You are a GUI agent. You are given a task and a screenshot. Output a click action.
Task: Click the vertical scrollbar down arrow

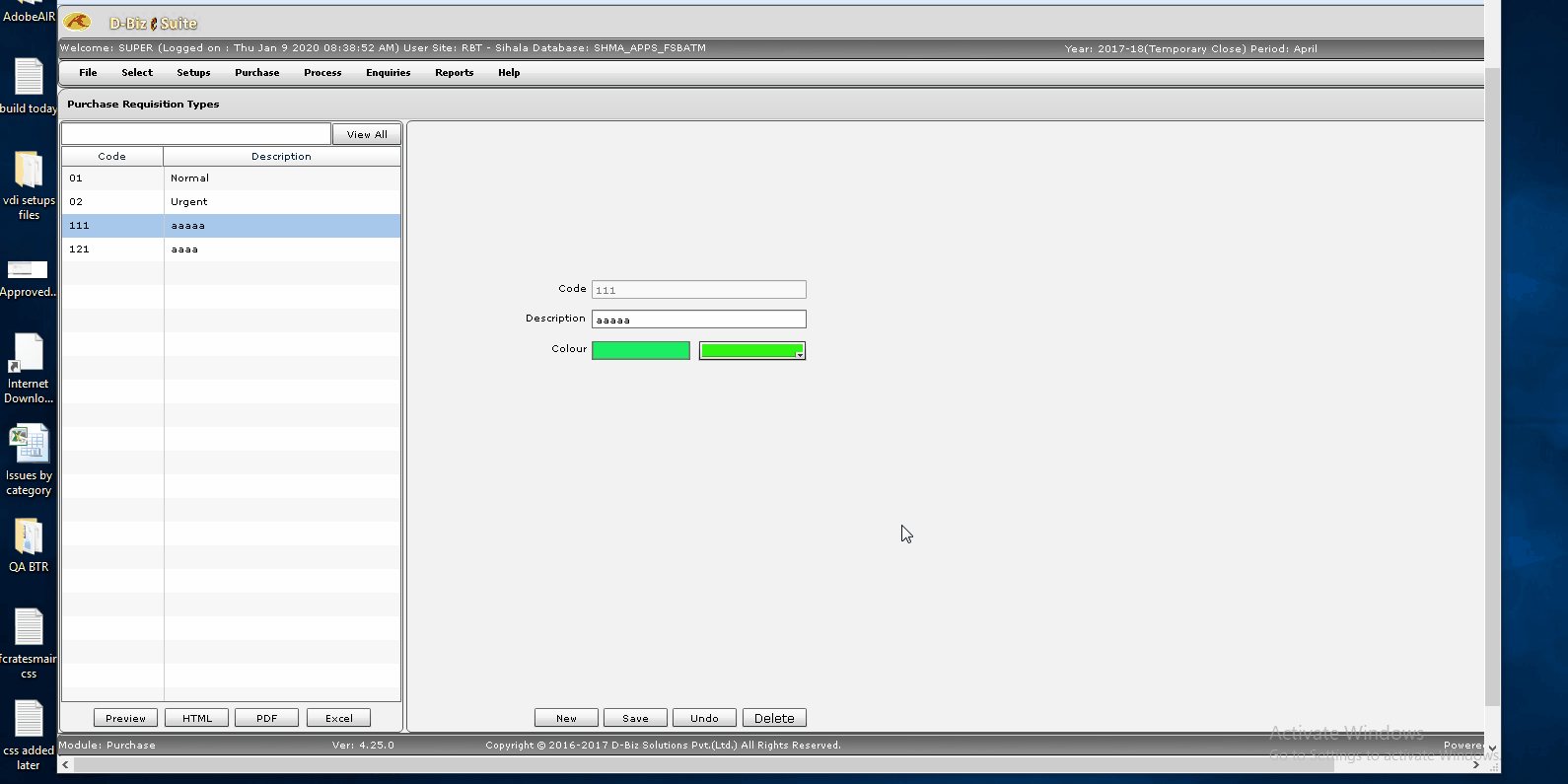point(1492,748)
